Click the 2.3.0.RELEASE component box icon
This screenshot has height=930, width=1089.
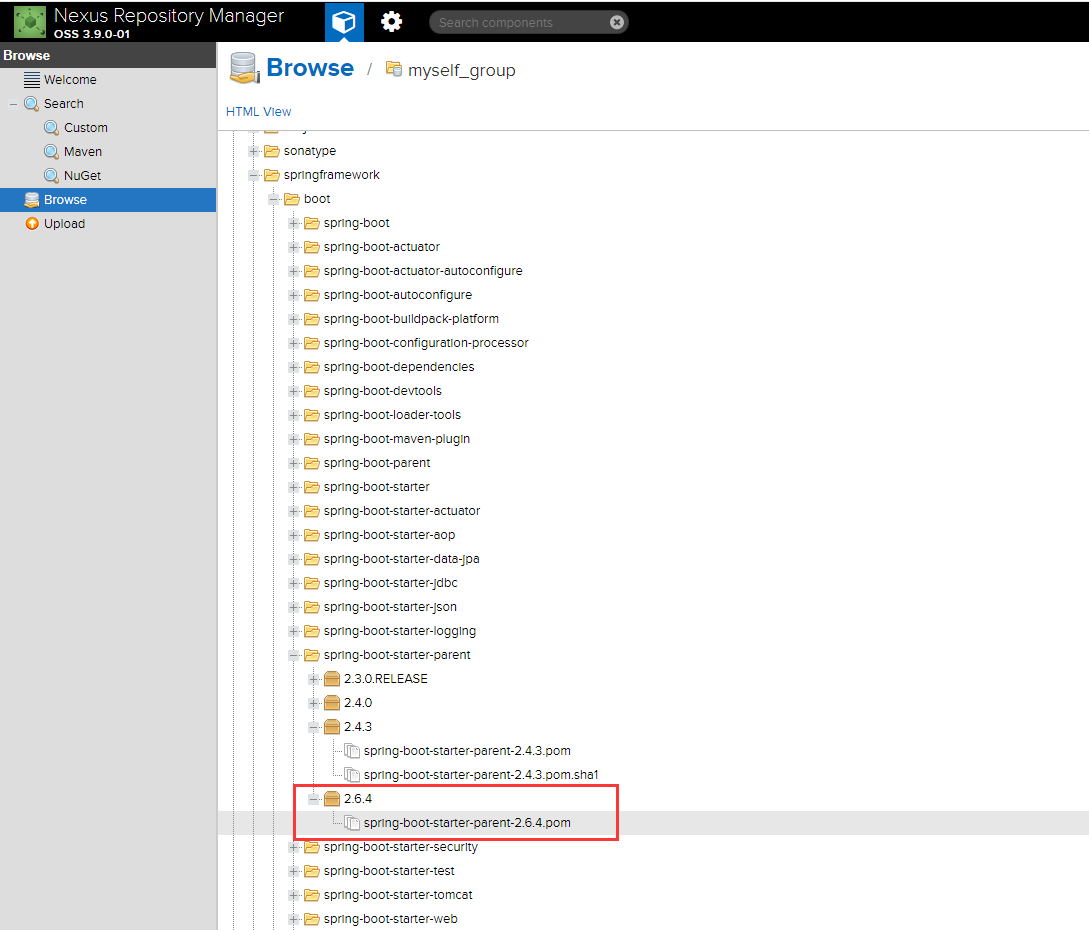(332, 679)
